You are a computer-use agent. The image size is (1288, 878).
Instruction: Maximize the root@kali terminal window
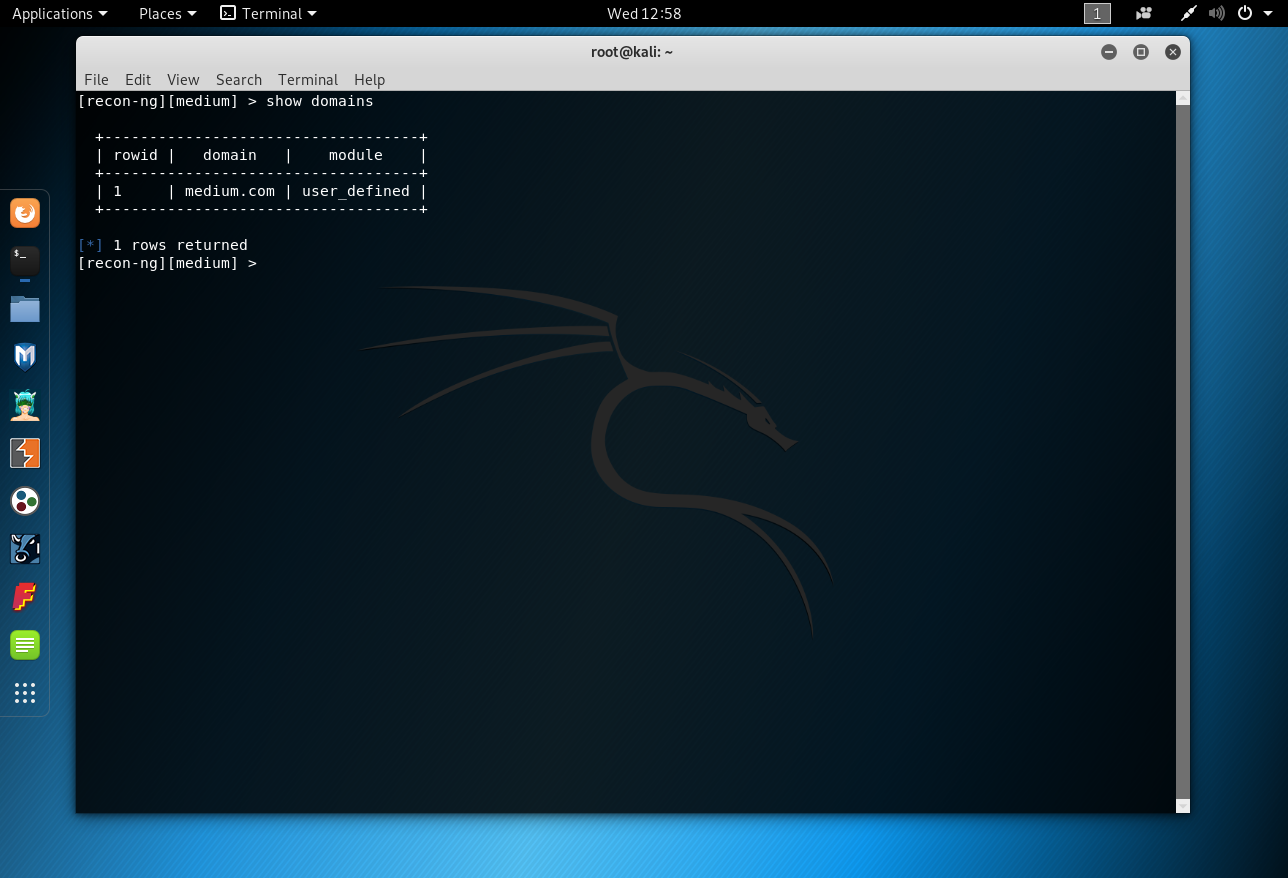1141,52
